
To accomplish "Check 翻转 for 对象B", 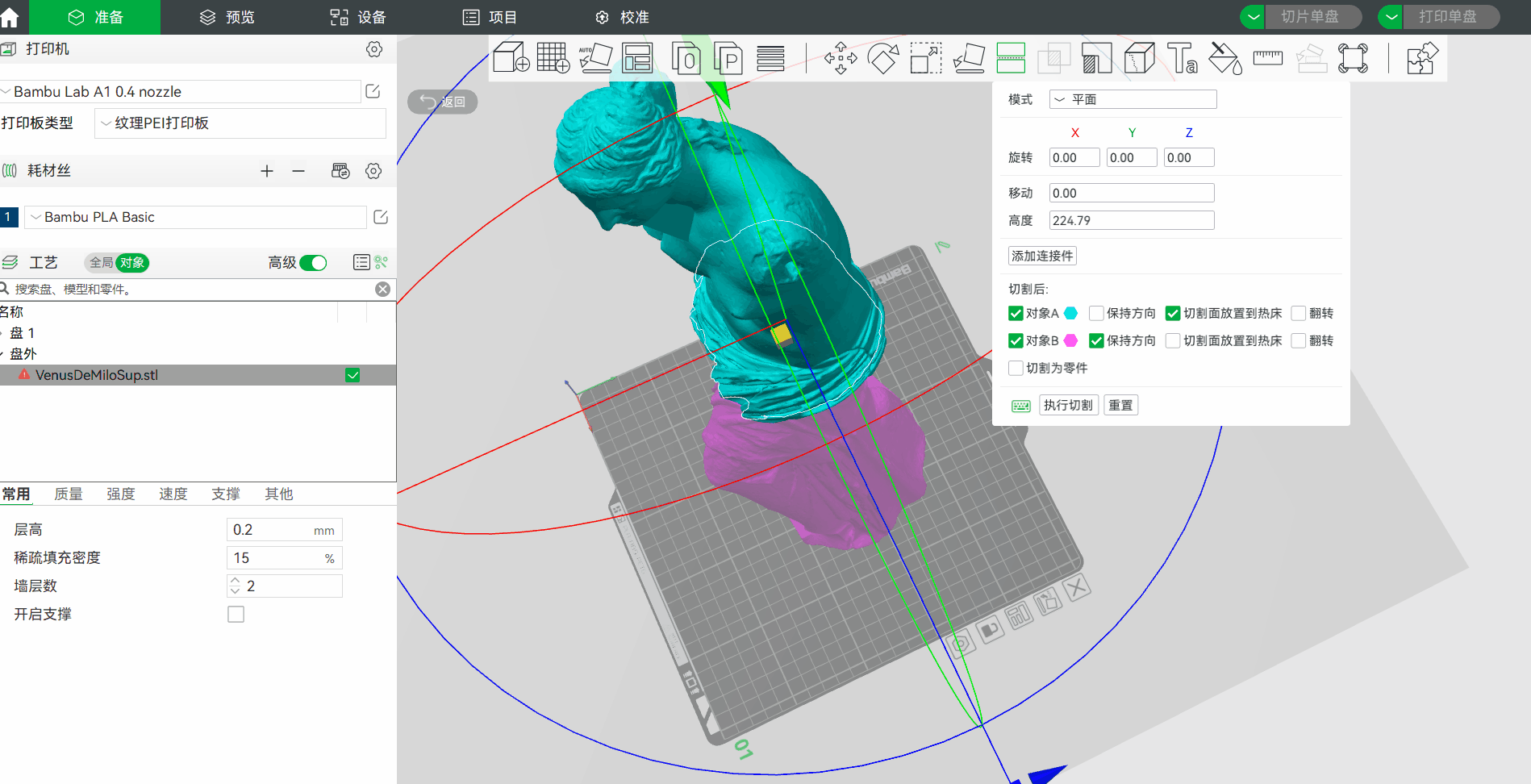I will pos(1299,340).
